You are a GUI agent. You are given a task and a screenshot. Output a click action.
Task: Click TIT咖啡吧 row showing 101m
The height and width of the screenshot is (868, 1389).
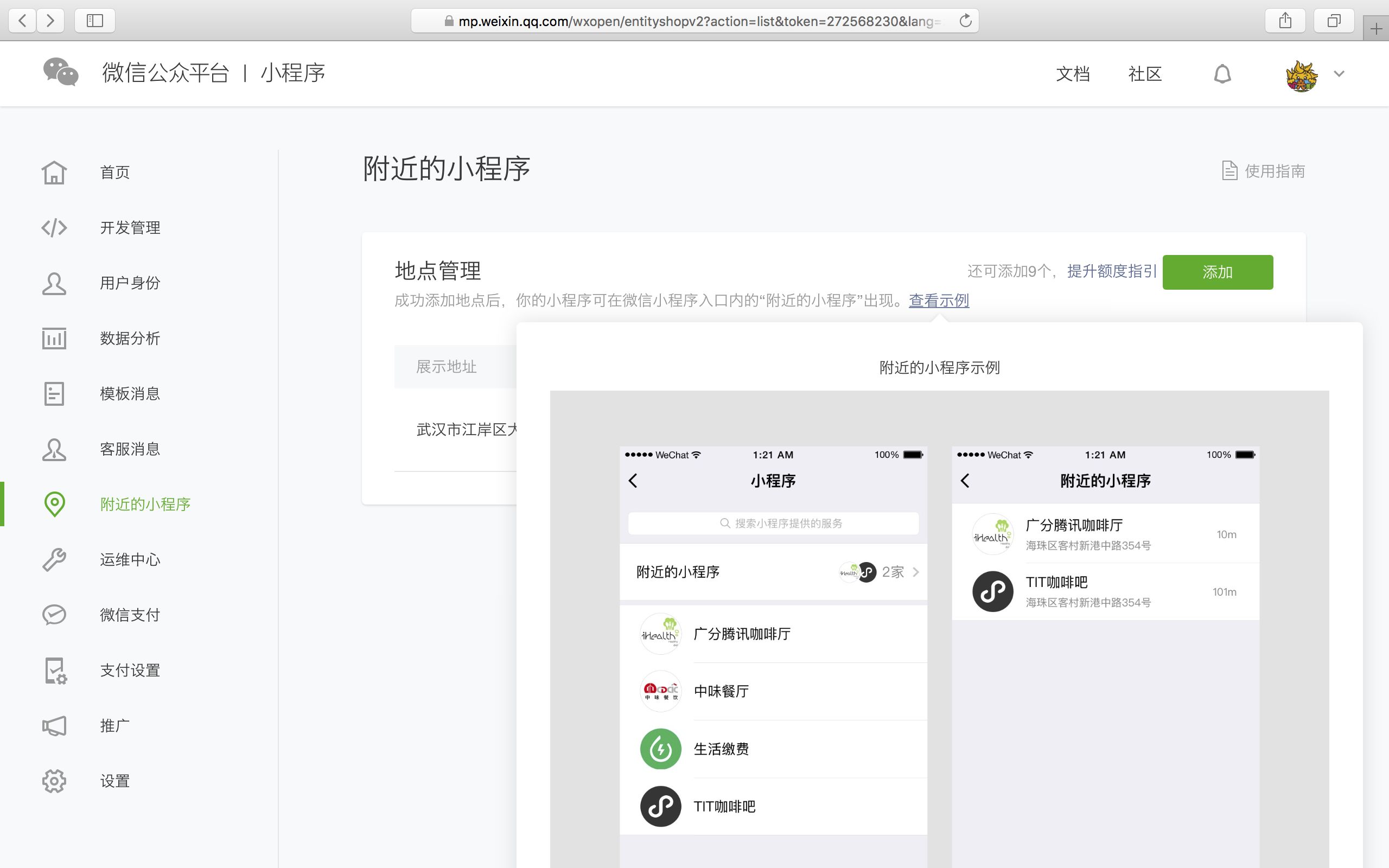point(1105,591)
